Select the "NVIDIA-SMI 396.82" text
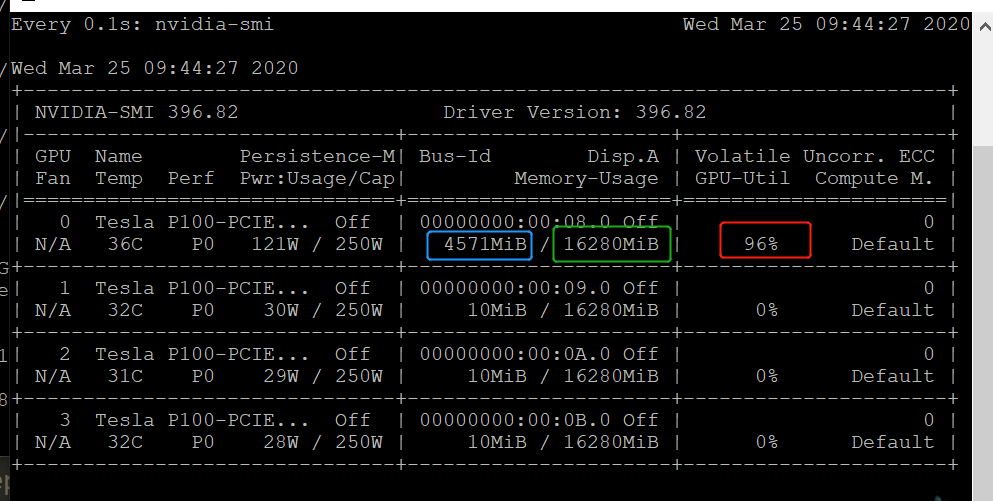This screenshot has height=501, width=993. (x=136, y=112)
